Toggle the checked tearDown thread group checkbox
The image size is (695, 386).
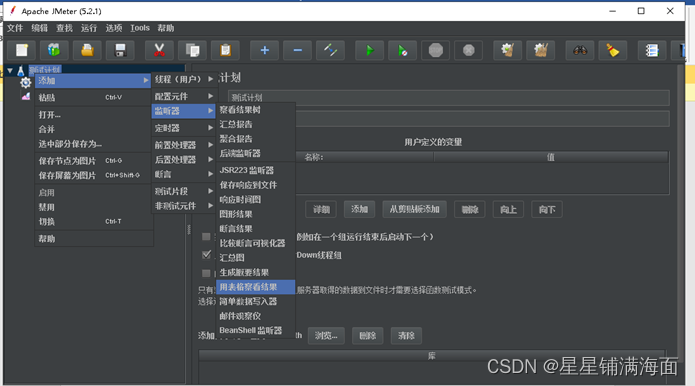tap(206, 255)
